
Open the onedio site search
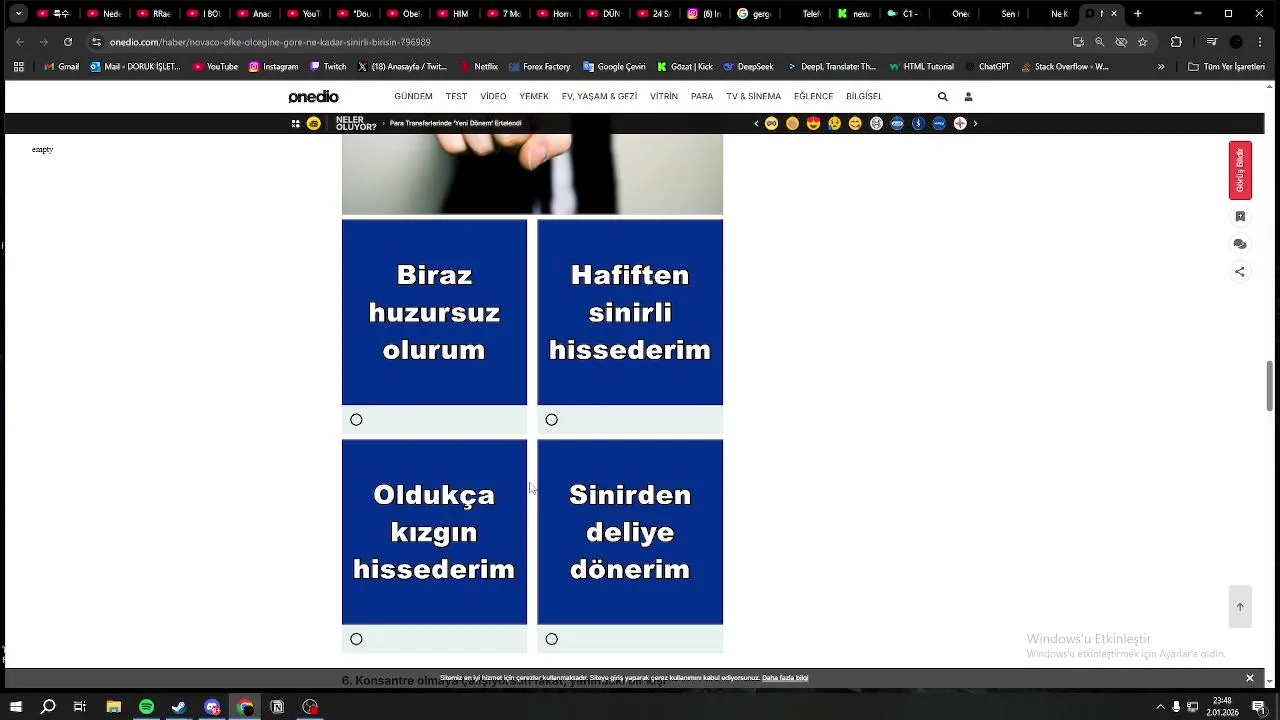(x=942, y=97)
